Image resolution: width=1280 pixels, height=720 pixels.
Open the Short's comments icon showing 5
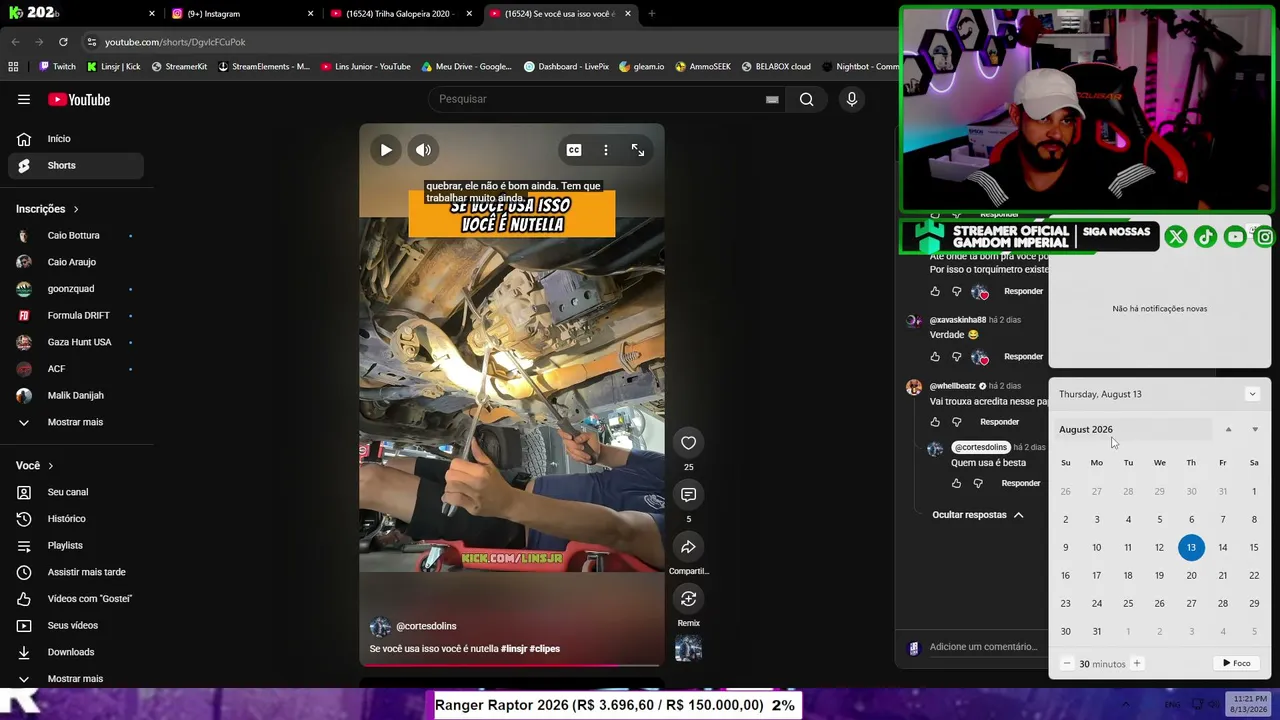688,495
